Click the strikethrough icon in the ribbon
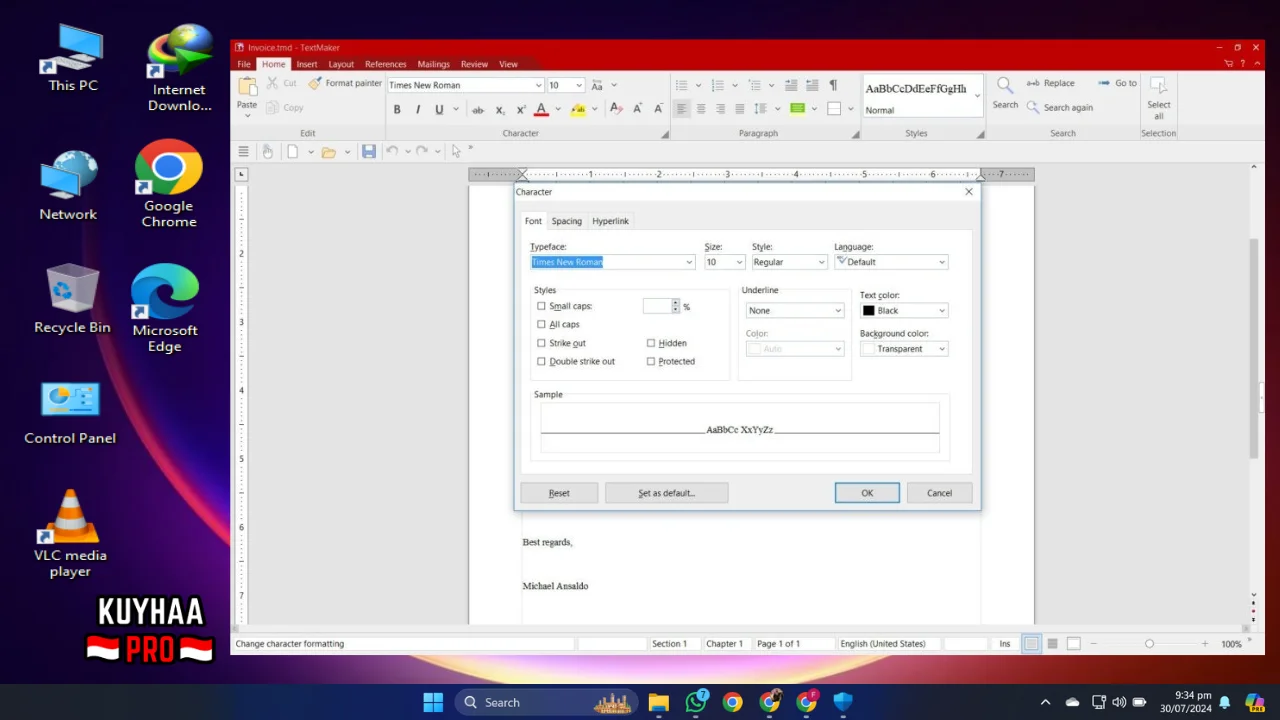This screenshot has height=720, width=1280. point(478,110)
